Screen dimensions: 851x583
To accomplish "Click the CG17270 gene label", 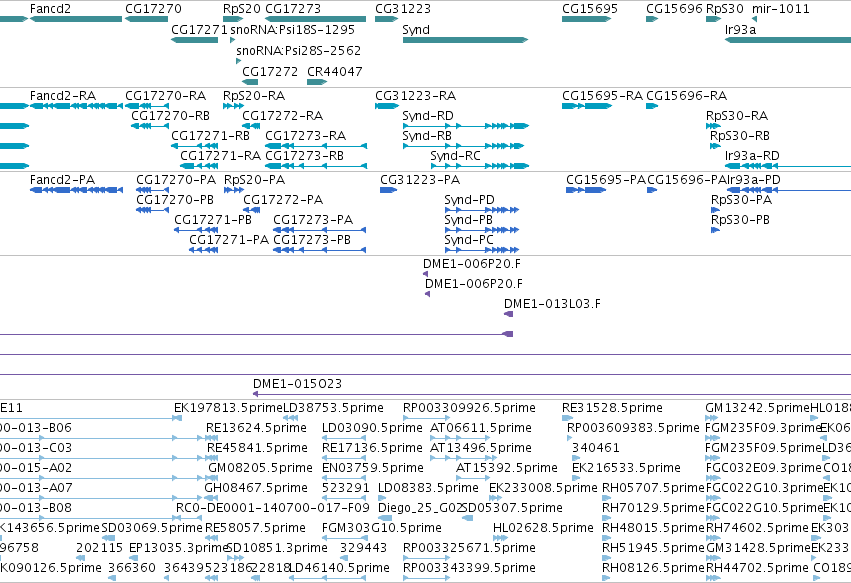I will 153,9.
